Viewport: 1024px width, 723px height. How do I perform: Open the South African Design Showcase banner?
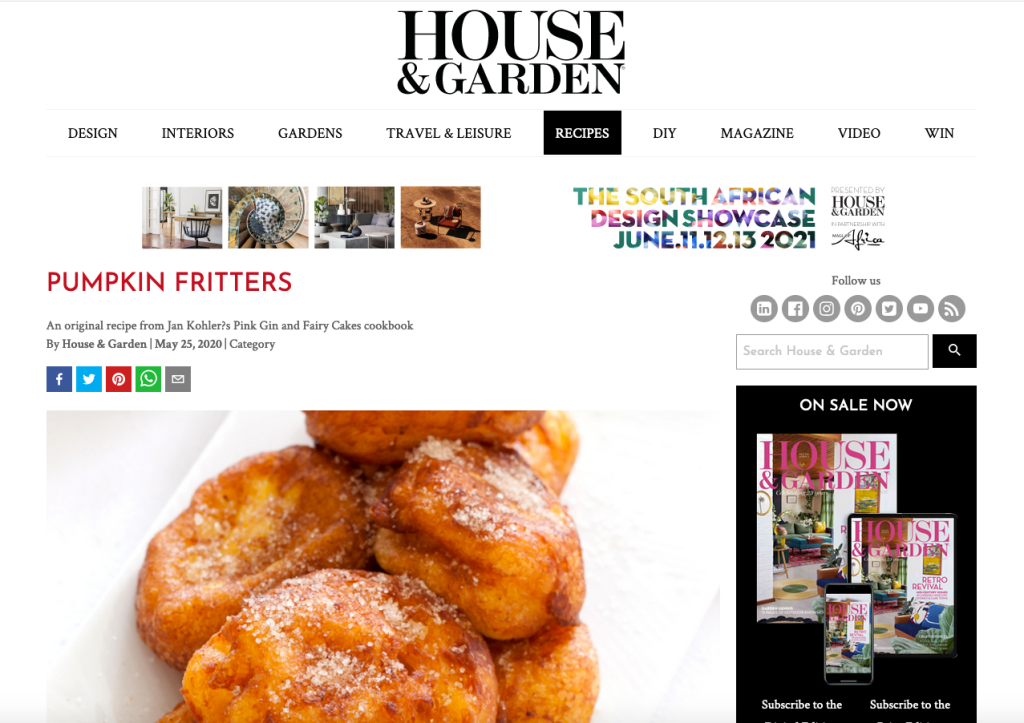click(728, 218)
